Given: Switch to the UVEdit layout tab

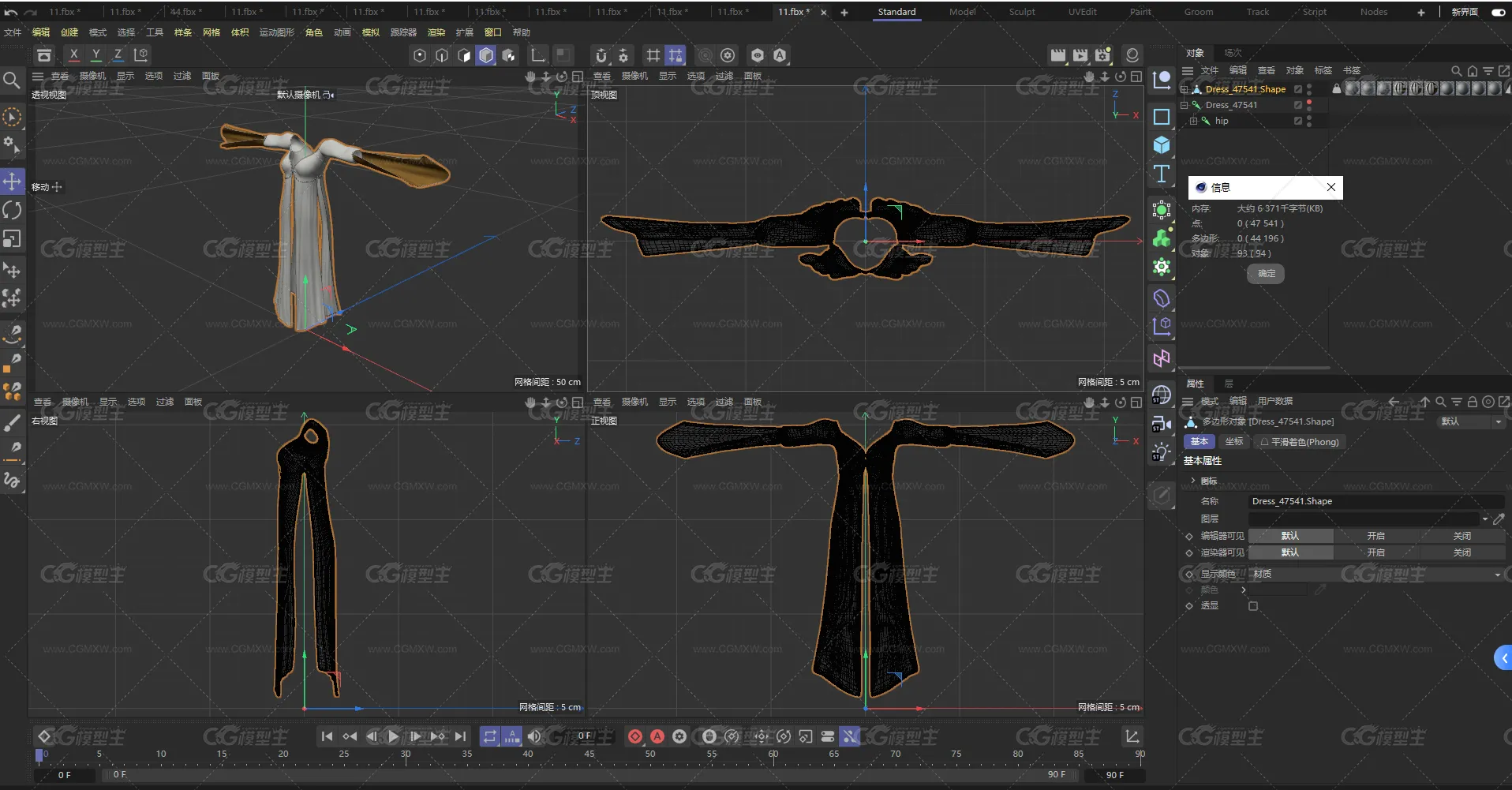Looking at the screenshot, I should point(1082,12).
